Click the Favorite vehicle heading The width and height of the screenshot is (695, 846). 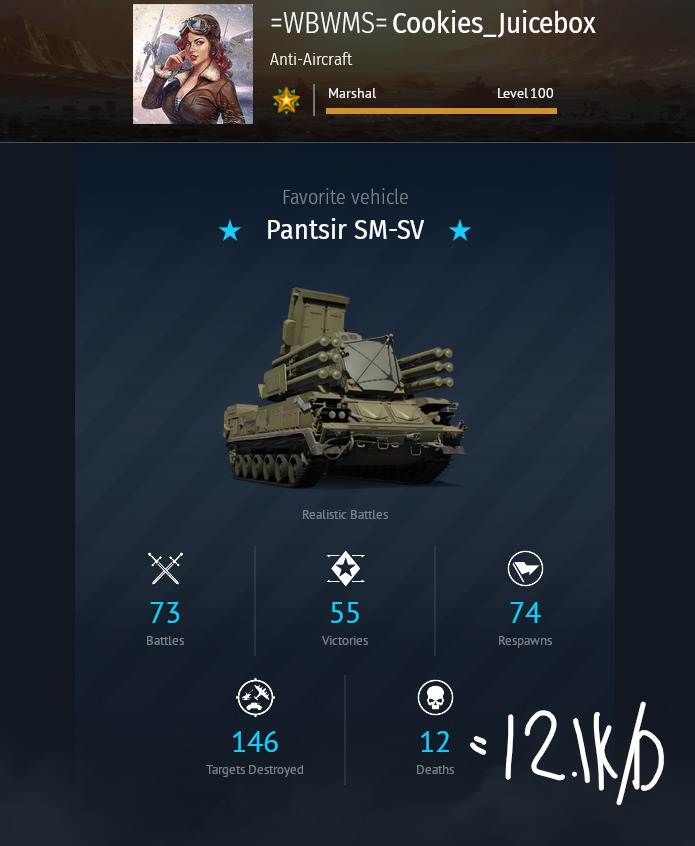[x=345, y=197]
